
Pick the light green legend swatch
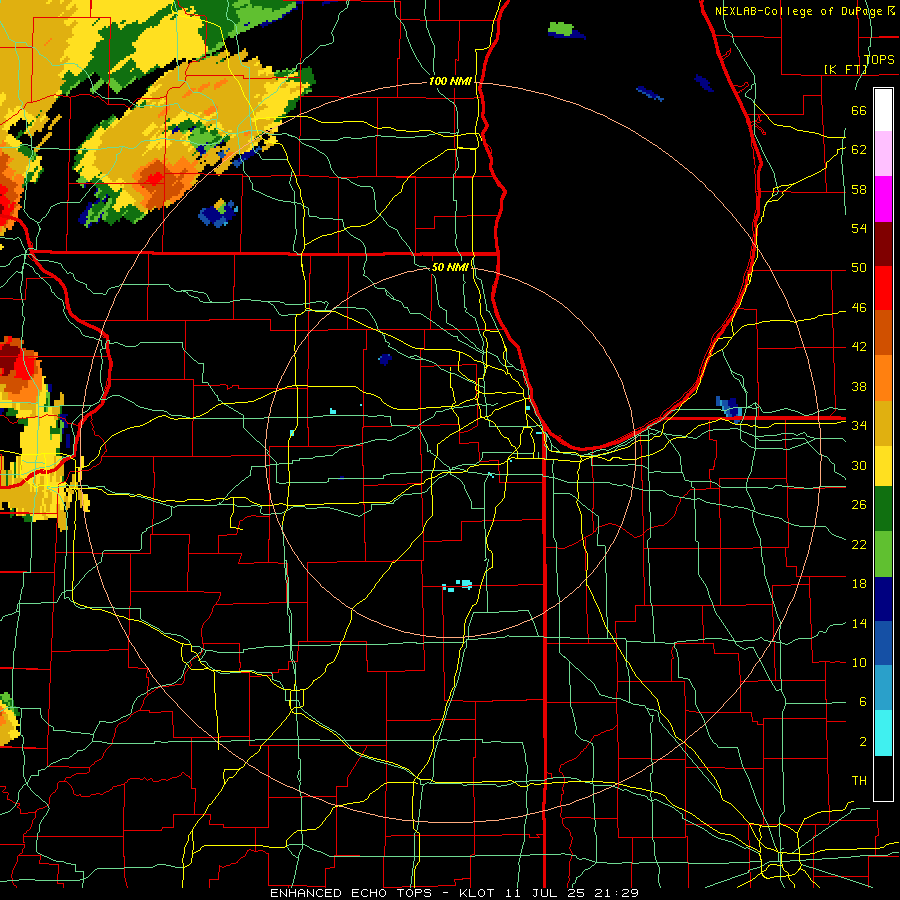[x=883, y=554]
